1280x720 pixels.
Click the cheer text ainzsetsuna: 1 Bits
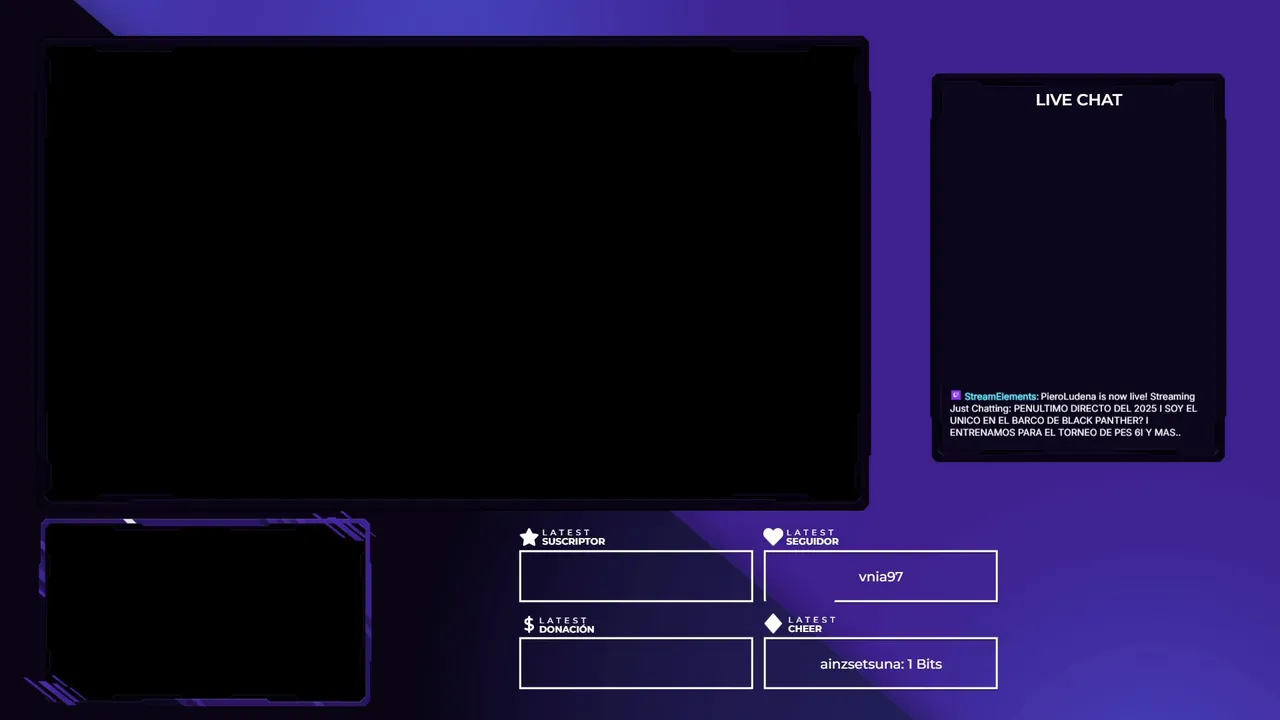coord(880,664)
